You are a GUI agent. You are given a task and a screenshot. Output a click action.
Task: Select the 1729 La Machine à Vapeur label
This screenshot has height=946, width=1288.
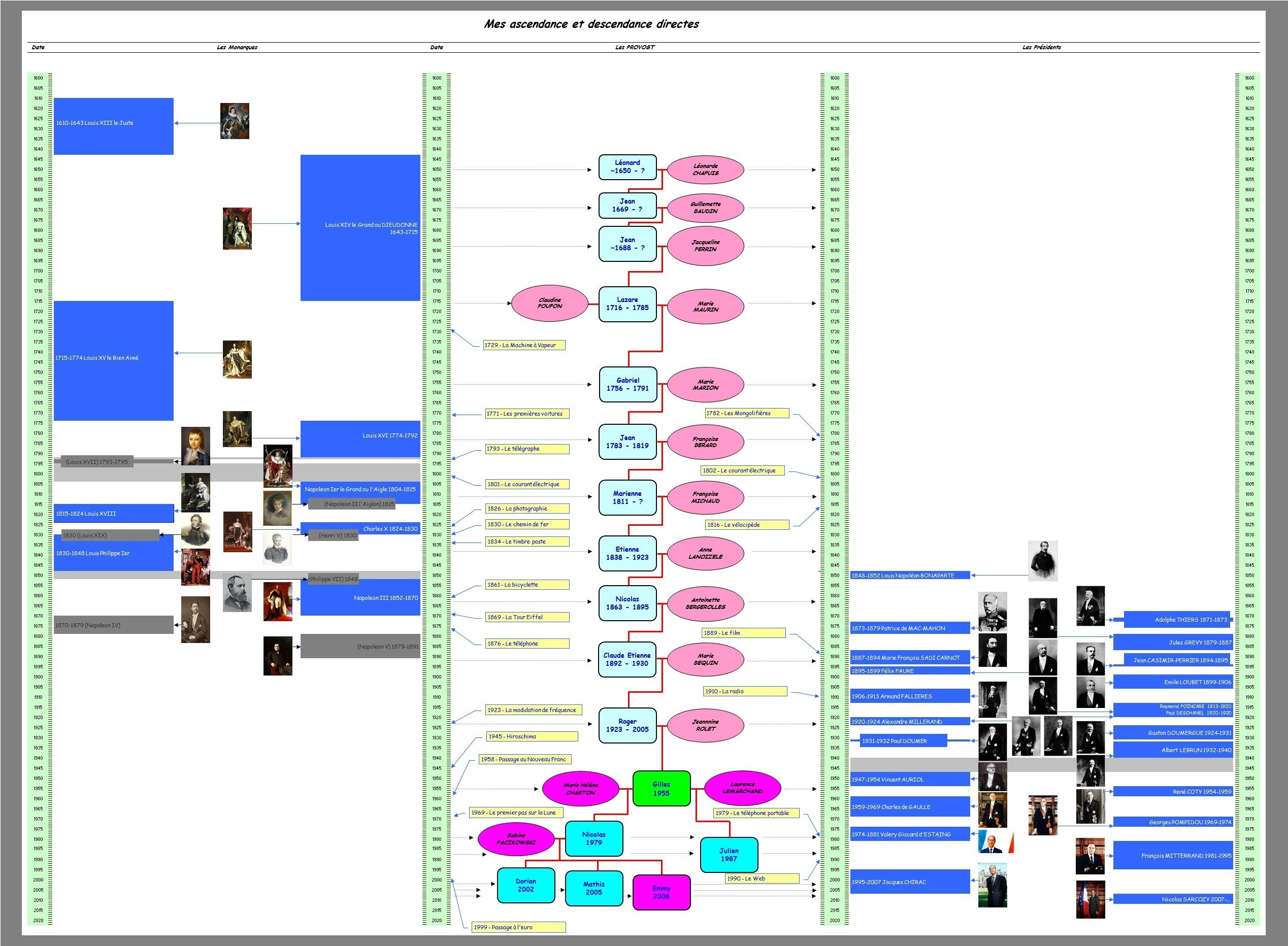pyautogui.click(x=524, y=345)
